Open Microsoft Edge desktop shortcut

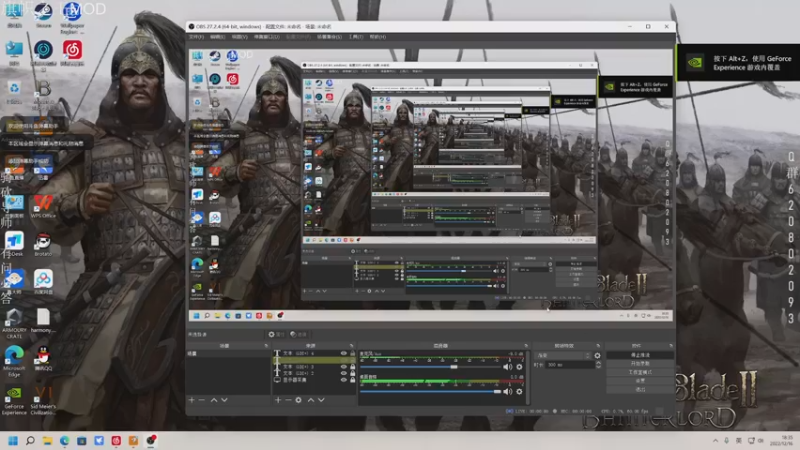(x=14, y=360)
